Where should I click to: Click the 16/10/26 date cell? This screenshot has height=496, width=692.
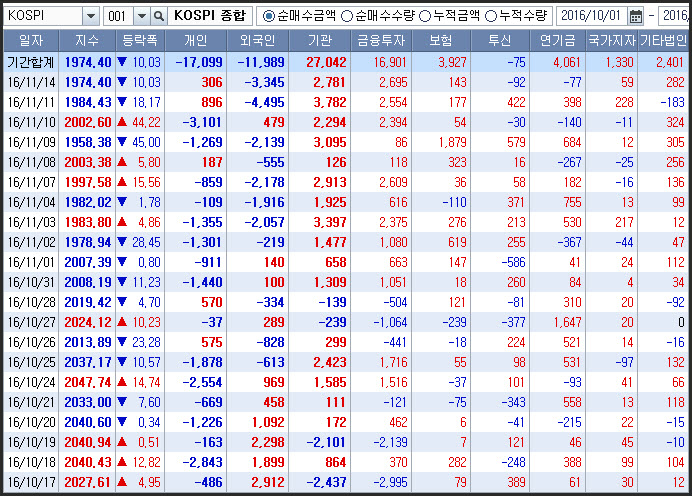(x=31, y=342)
